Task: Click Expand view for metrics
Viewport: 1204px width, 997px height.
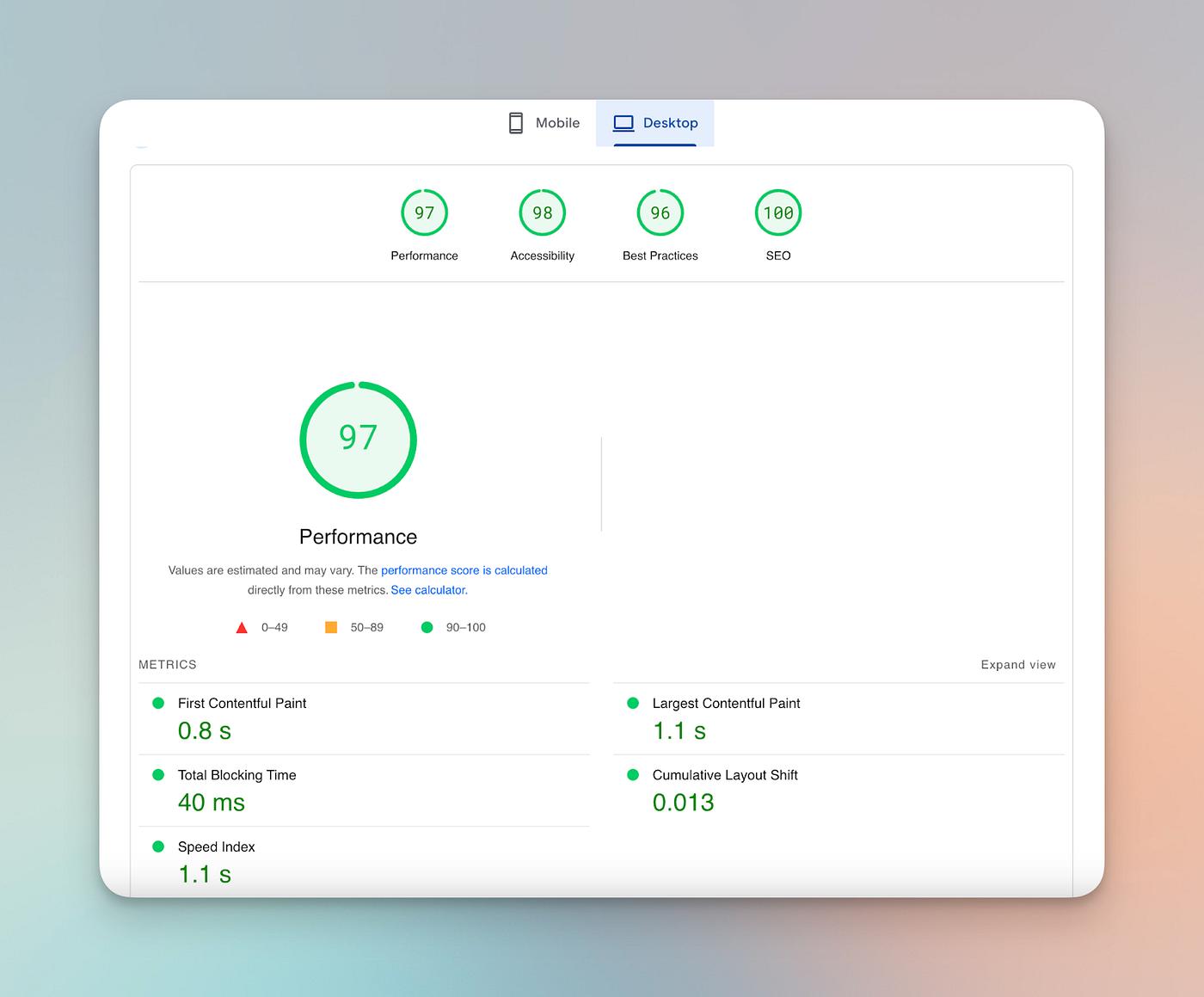Action: pyautogui.click(x=1018, y=665)
